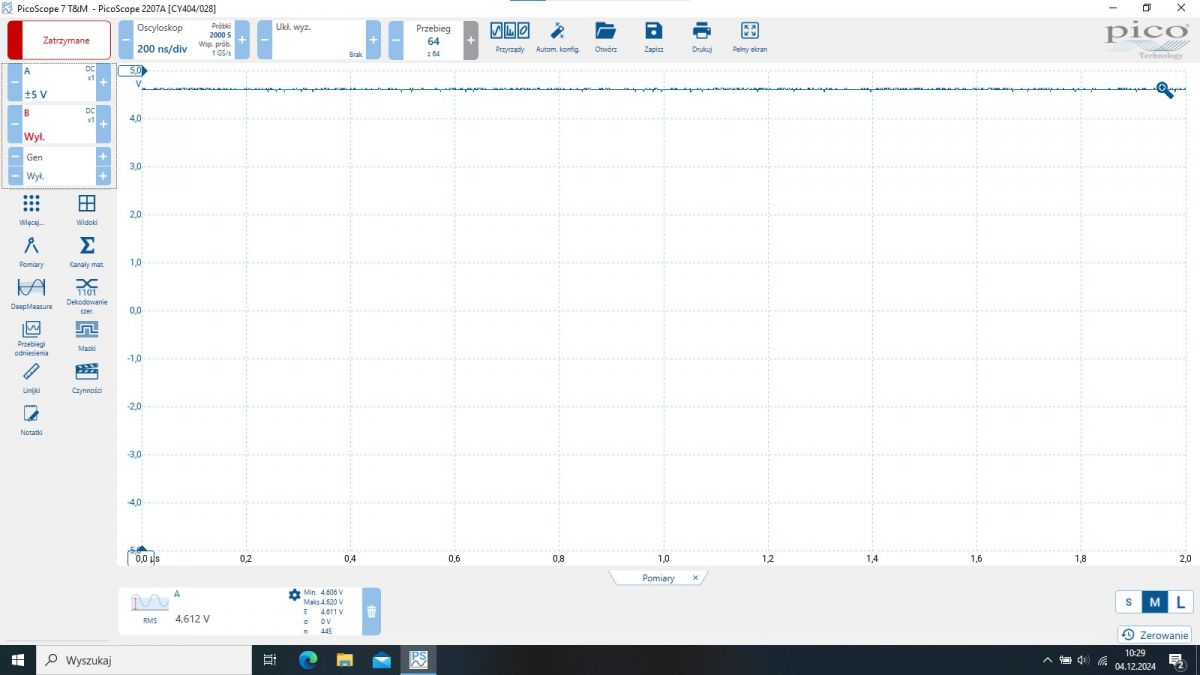The image size is (1200, 675).
Task: Delete the RMS measurement with trash icon
Action: pos(371,611)
